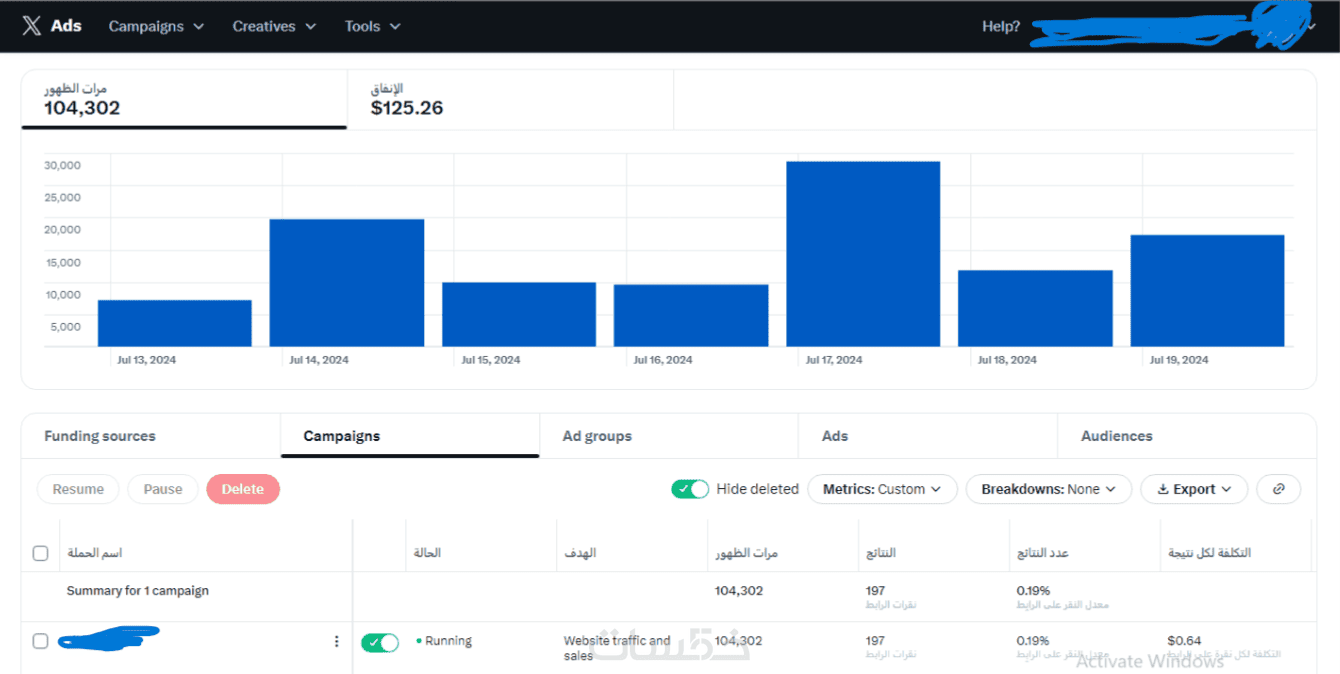Toggle the Running campaign on/off switch

(380, 642)
